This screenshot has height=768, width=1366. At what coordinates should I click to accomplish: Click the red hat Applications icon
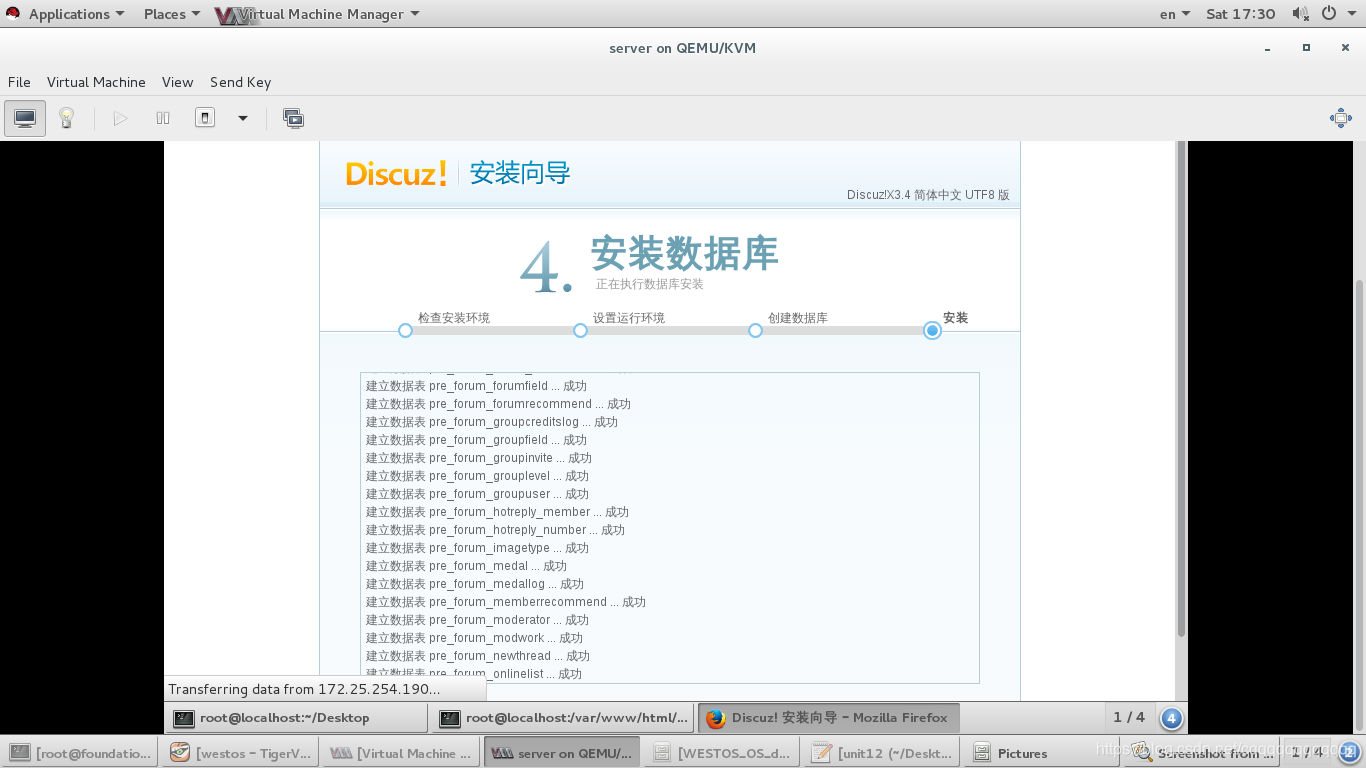click(13, 14)
